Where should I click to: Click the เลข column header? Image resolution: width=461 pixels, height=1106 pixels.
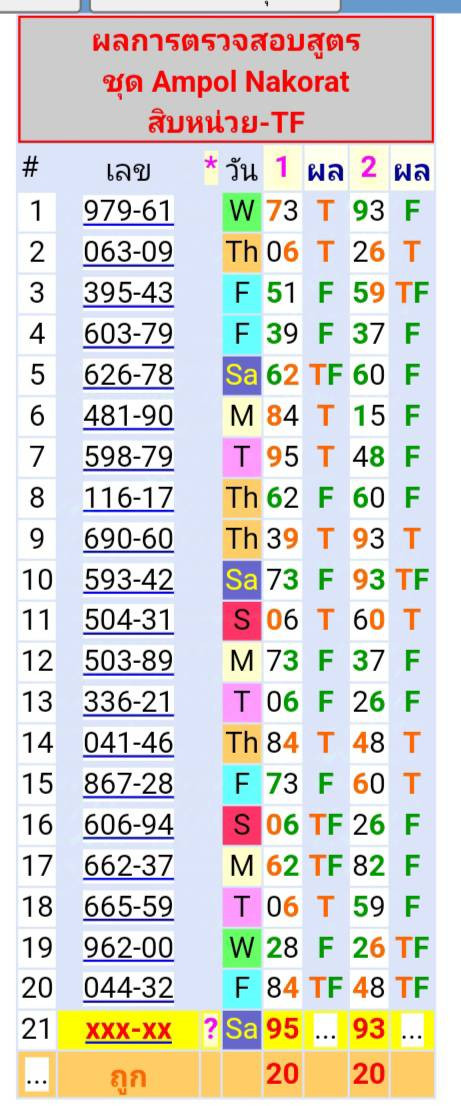(128, 170)
